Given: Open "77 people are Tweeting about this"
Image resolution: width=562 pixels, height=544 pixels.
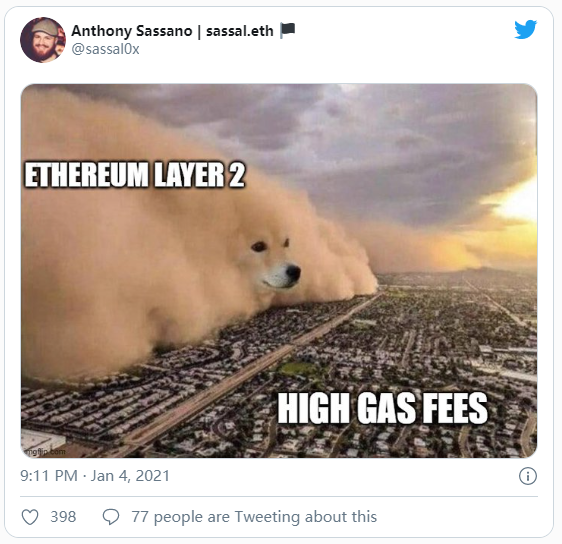Looking at the screenshot, I should [x=254, y=517].
